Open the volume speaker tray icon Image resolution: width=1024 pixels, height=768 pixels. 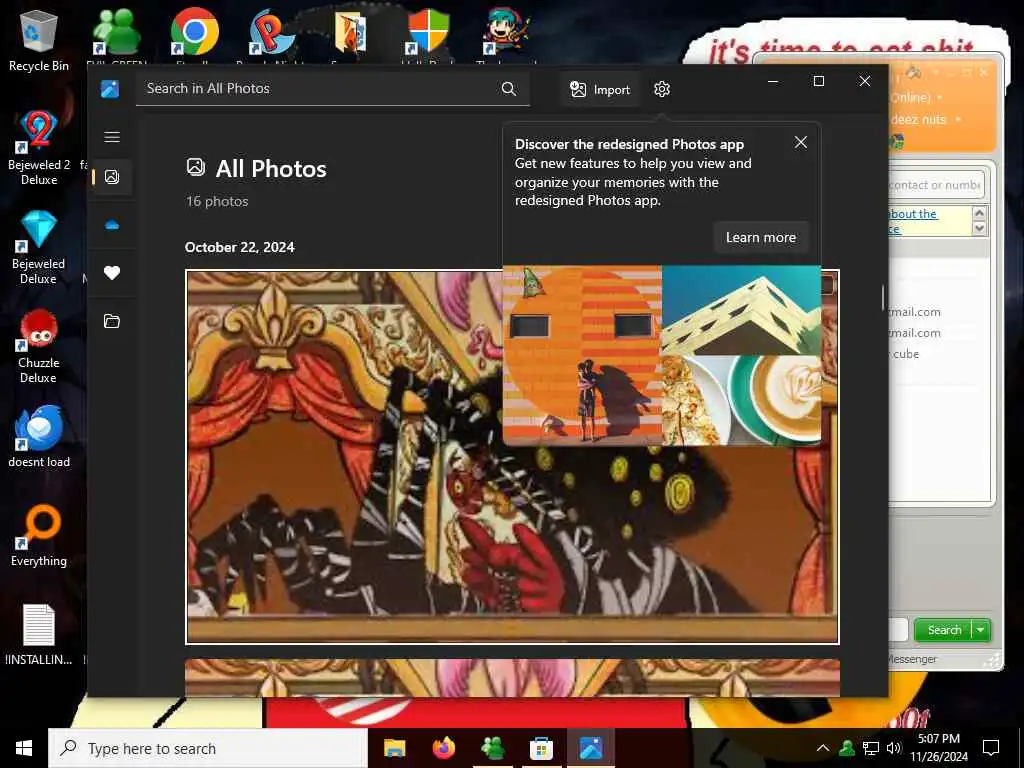(x=893, y=748)
